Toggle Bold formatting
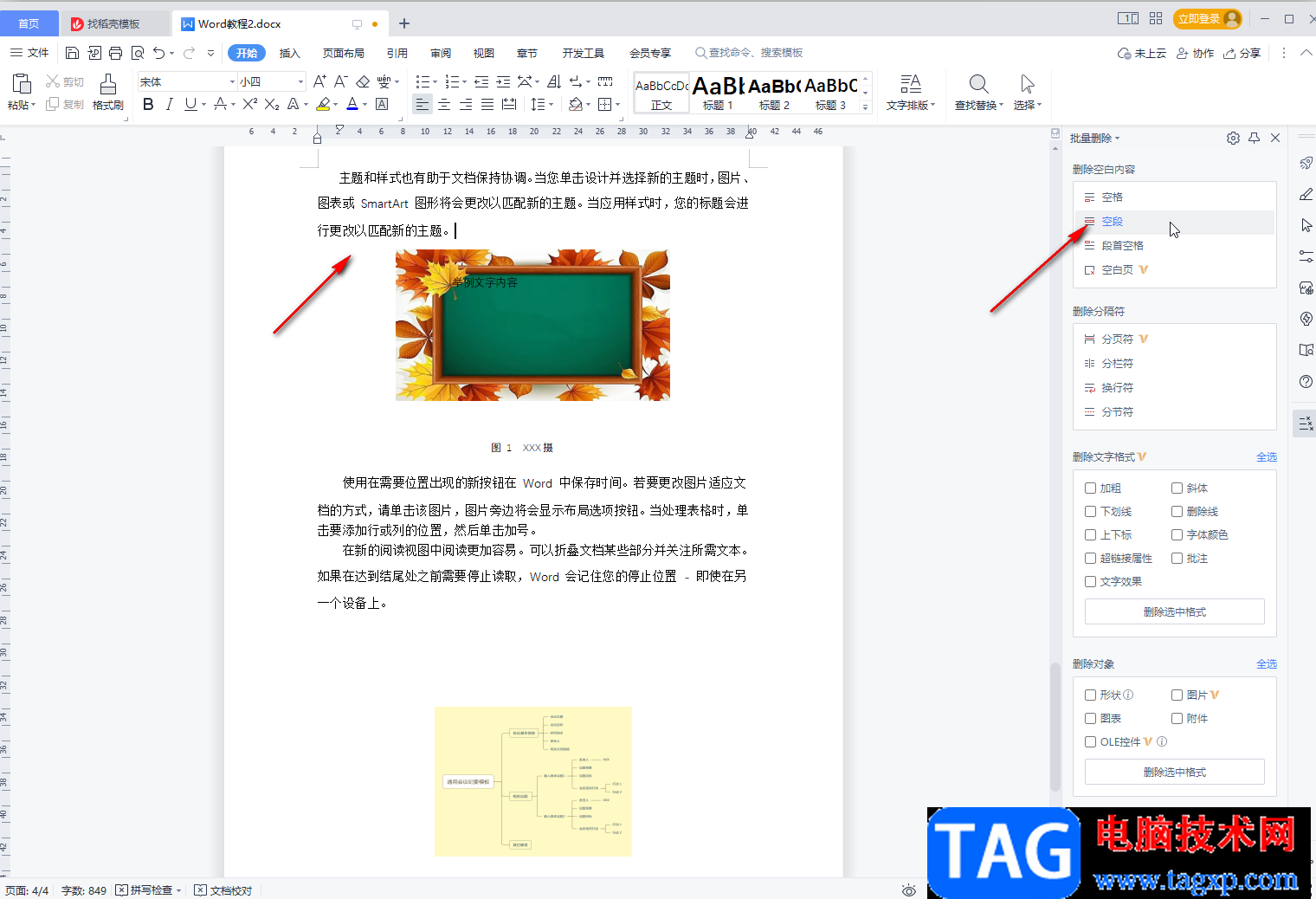1316x899 pixels. click(x=148, y=104)
